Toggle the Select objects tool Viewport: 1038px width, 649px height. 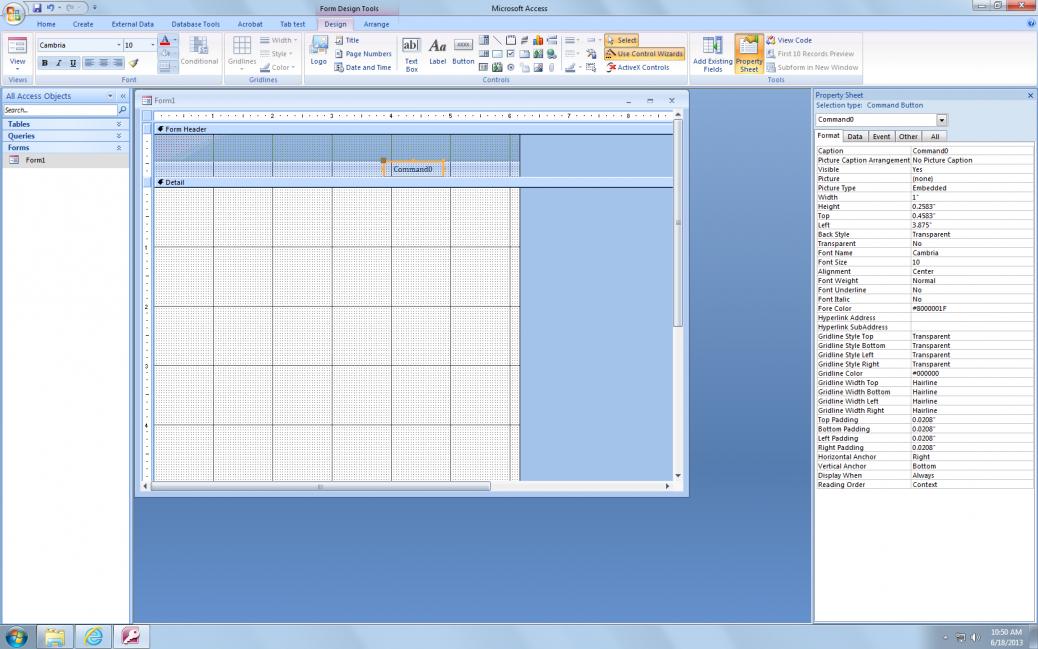pyautogui.click(x=622, y=40)
